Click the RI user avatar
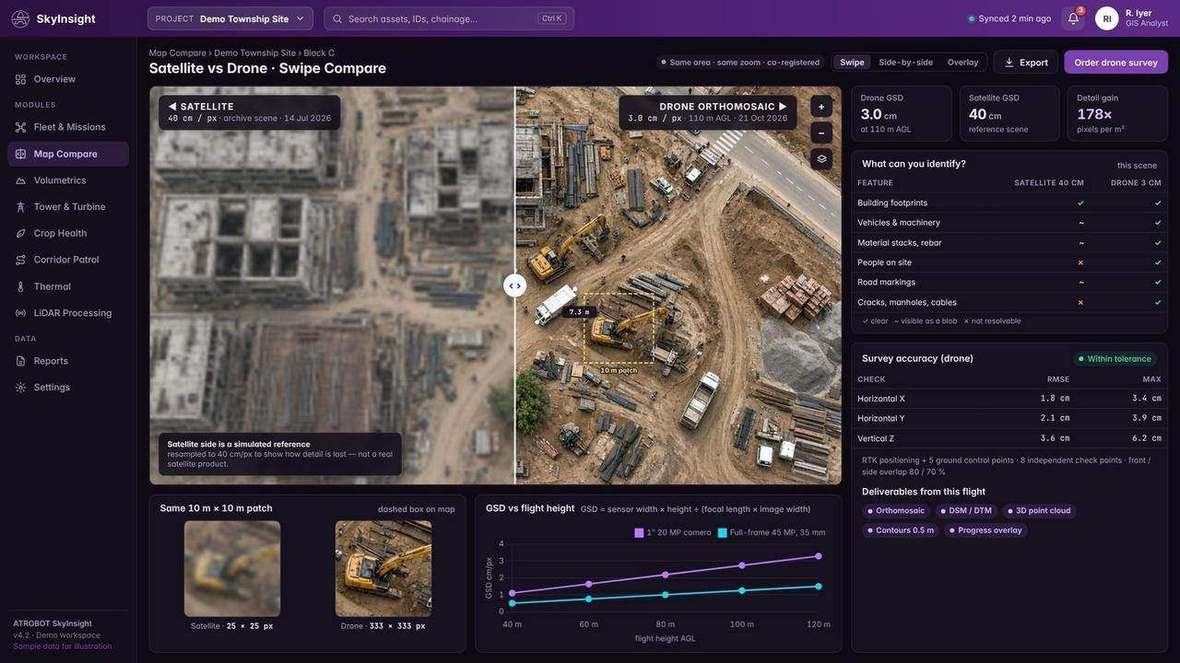 tap(1106, 19)
